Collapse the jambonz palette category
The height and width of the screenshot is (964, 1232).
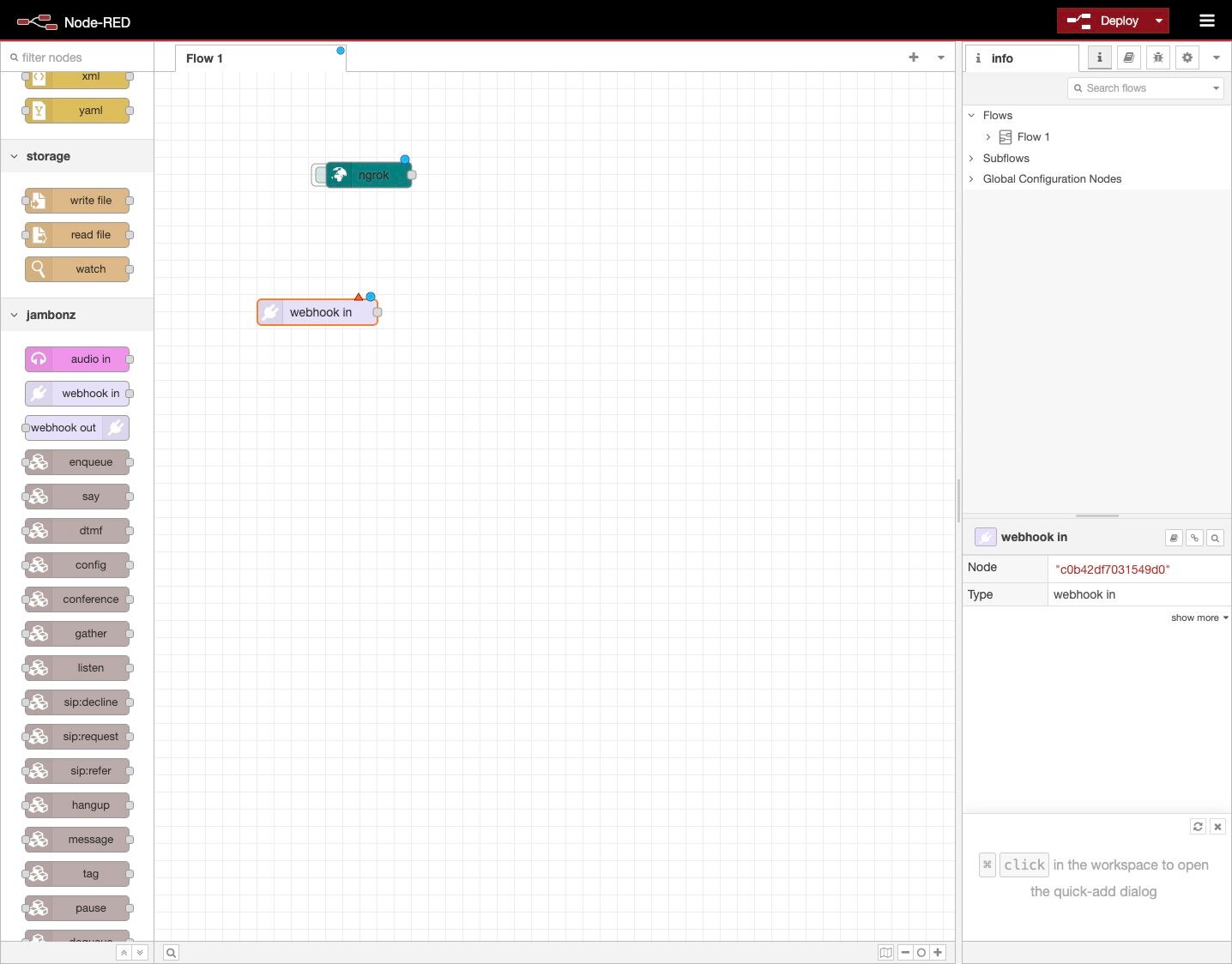(77, 315)
